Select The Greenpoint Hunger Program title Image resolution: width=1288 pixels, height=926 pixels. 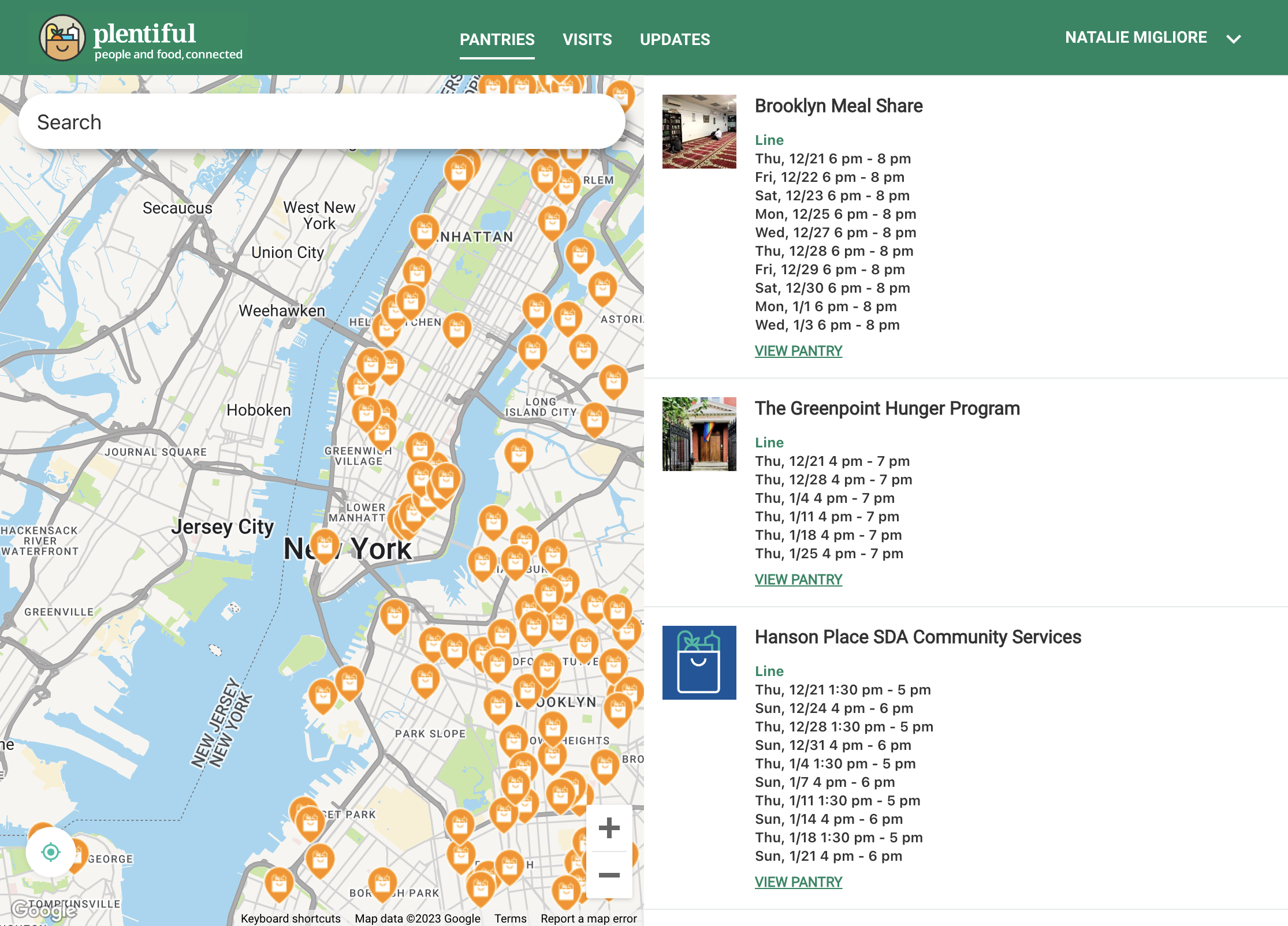(887, 409)
